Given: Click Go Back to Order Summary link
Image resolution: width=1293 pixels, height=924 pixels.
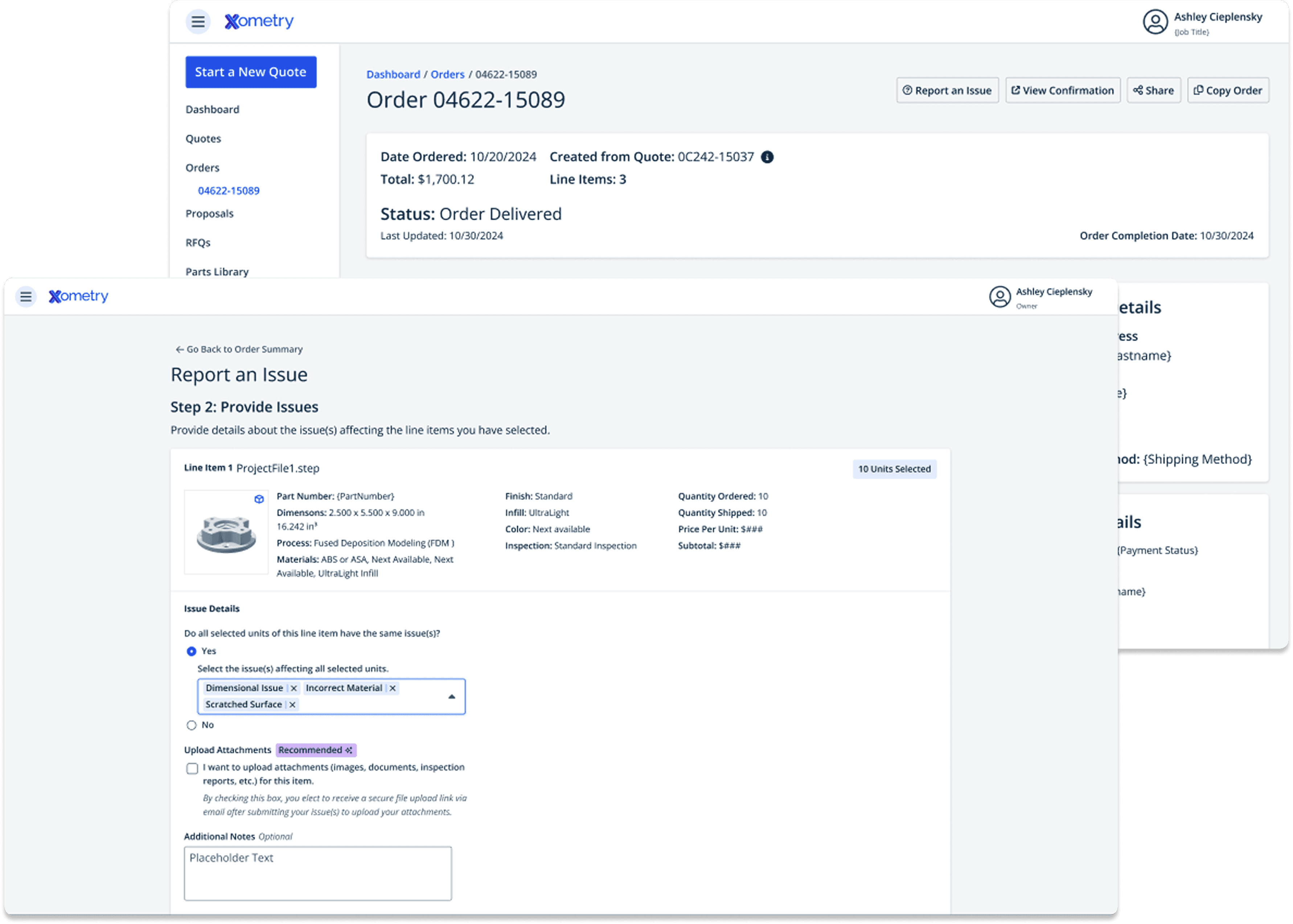Looking at the screenshot, I should (239, 349).
